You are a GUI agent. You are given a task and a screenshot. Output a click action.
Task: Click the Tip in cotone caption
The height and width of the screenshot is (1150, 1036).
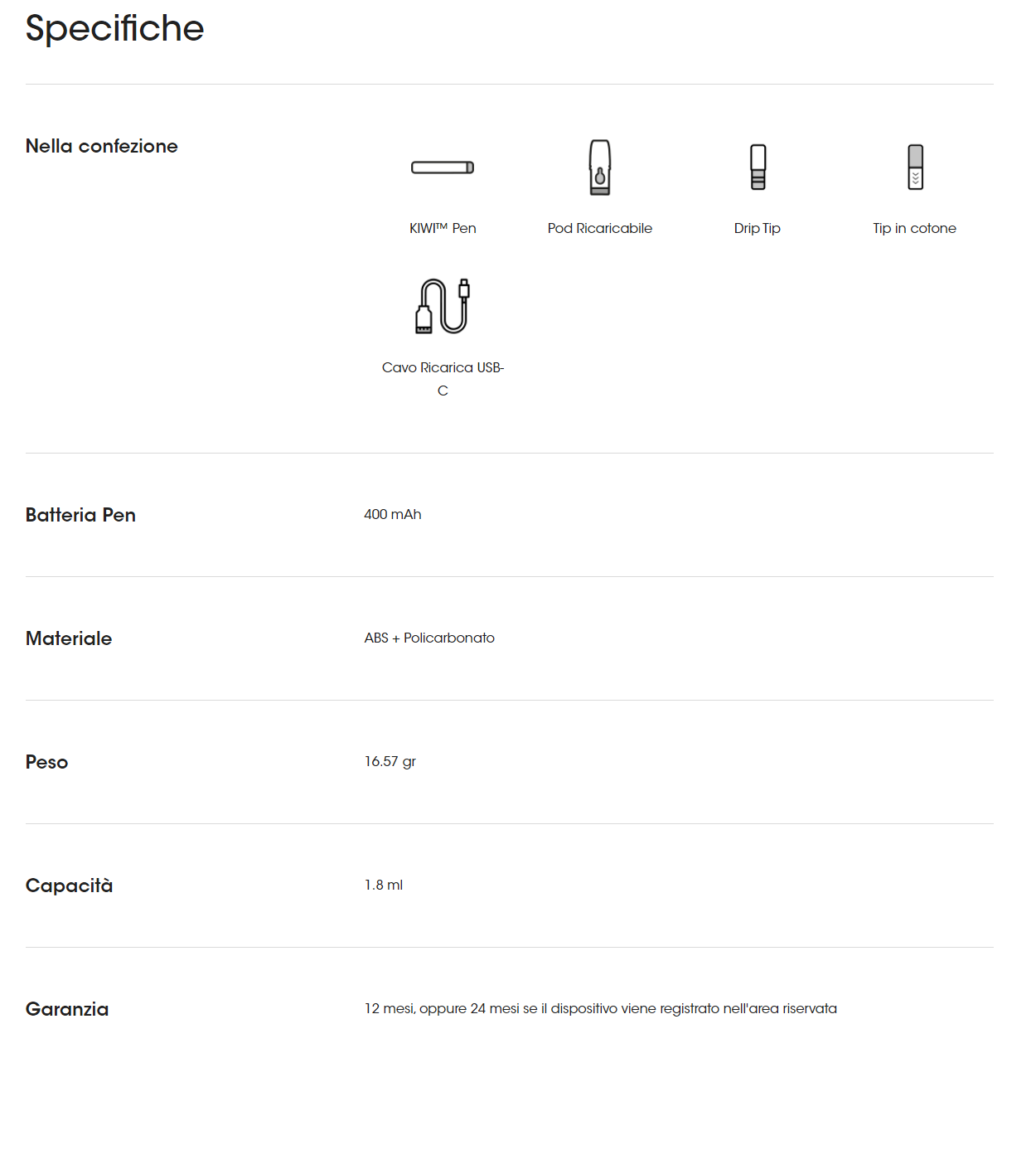[914, 228]
